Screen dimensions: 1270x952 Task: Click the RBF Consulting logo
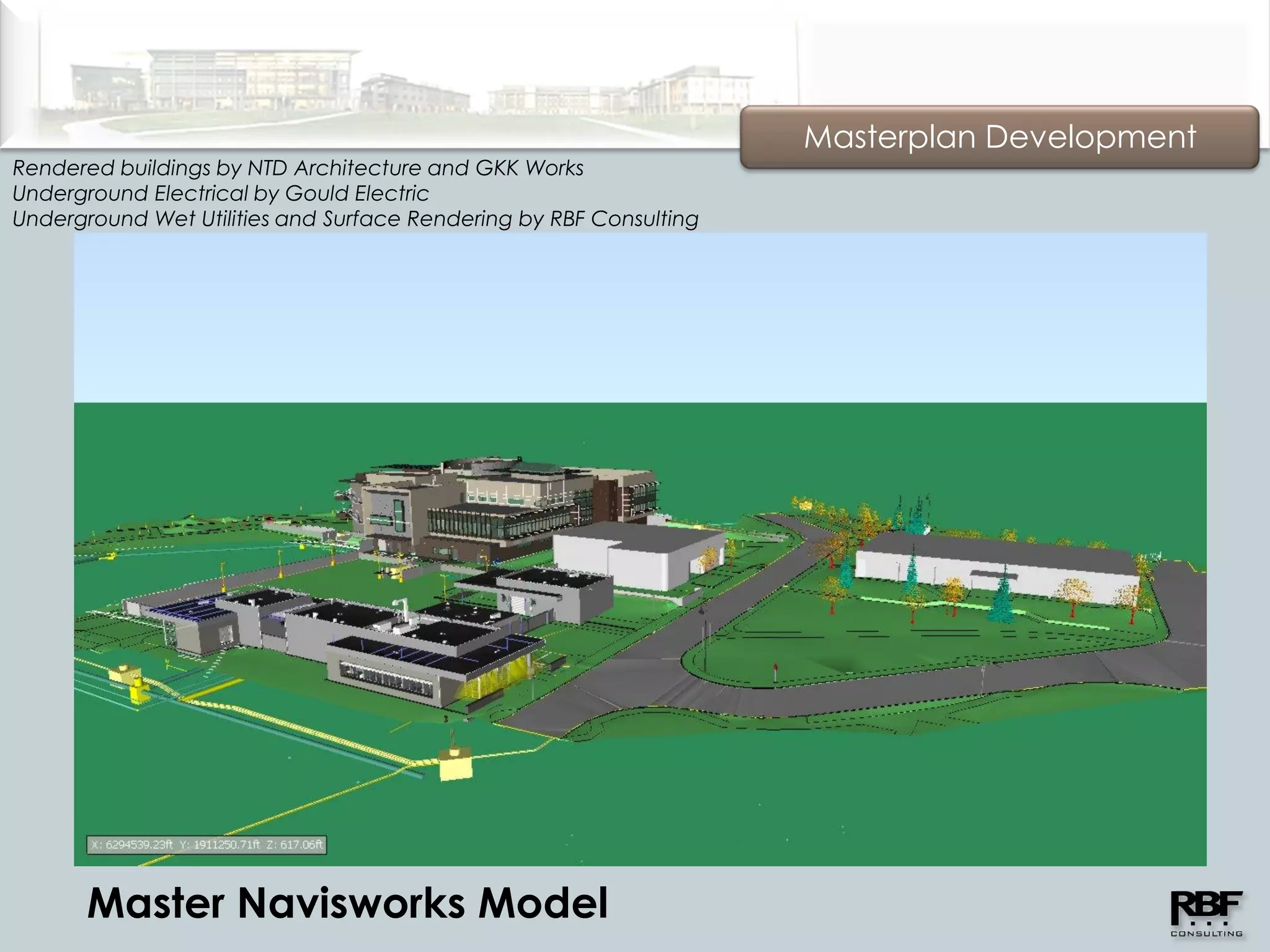pyautogui.click(x=1207, y=914)
